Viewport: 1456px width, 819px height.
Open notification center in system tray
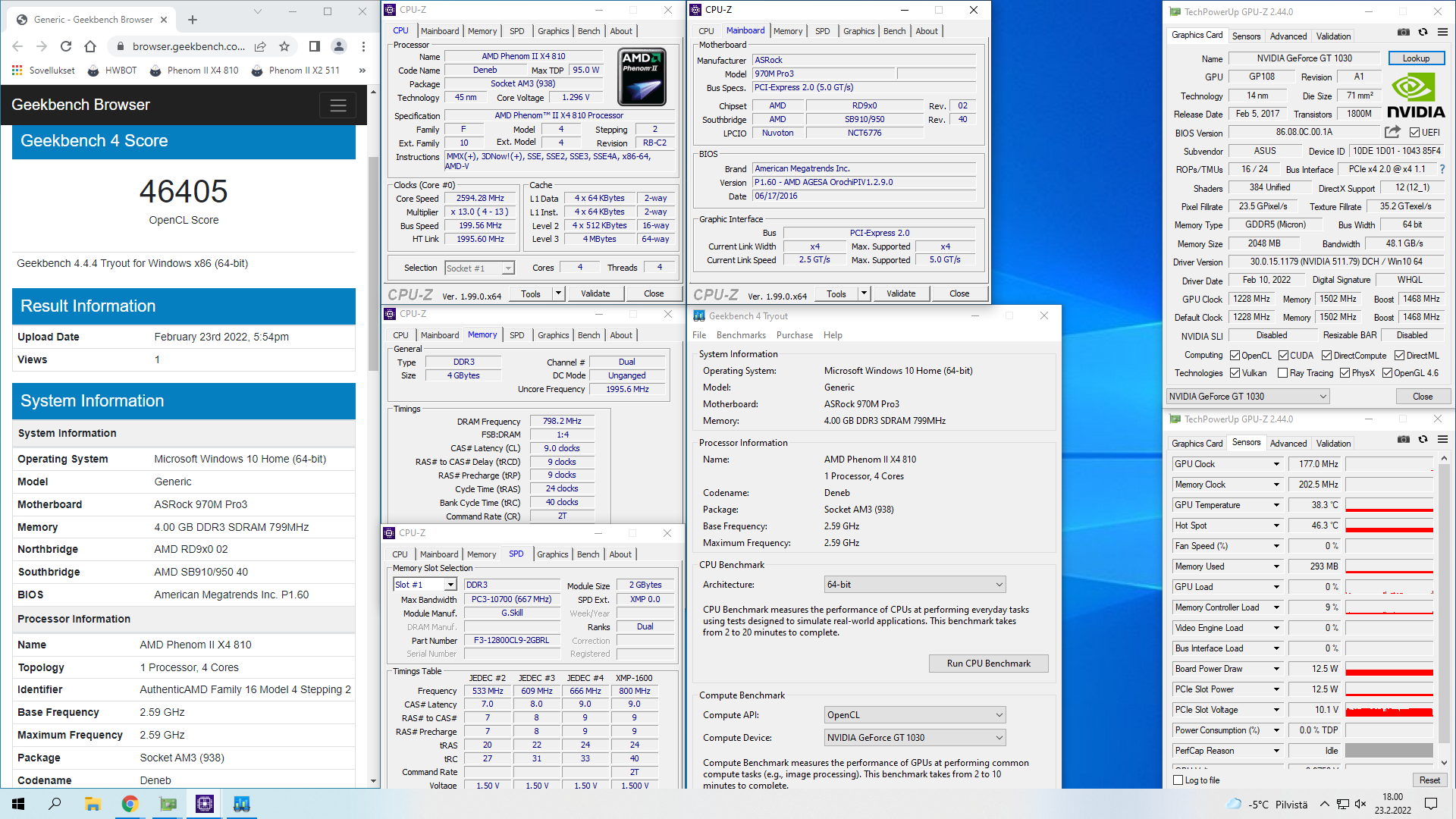pyautogui.click(x=1431, y=804)
